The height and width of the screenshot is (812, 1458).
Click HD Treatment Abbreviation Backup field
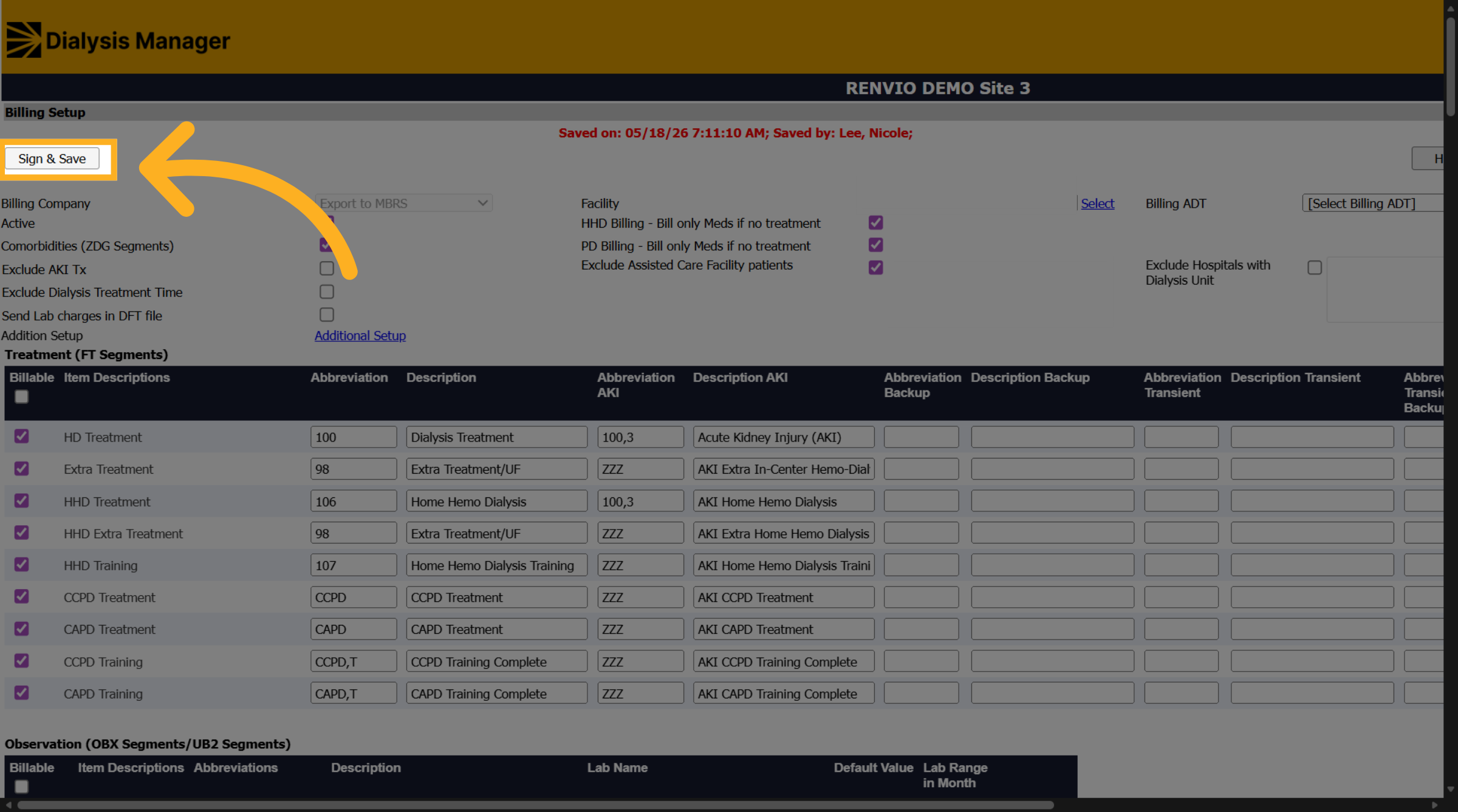921,437
